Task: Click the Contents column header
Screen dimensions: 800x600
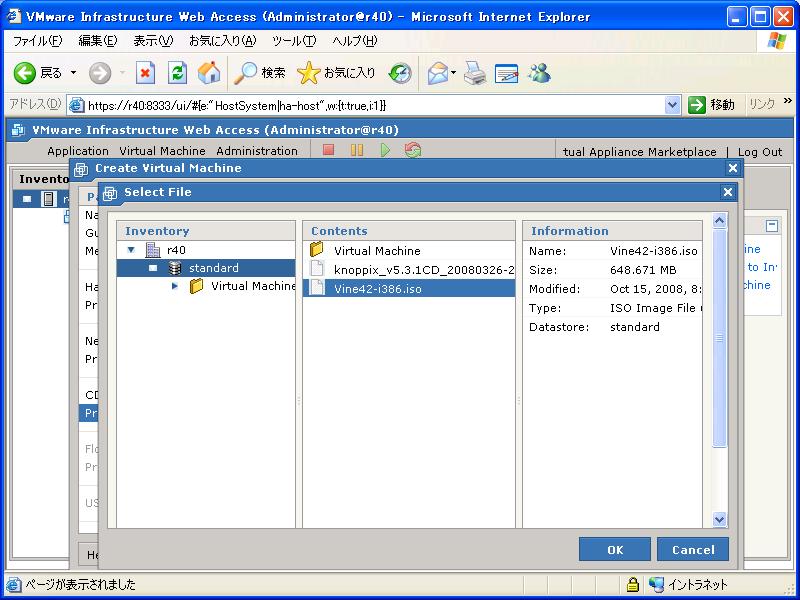Action: [409, 231]
